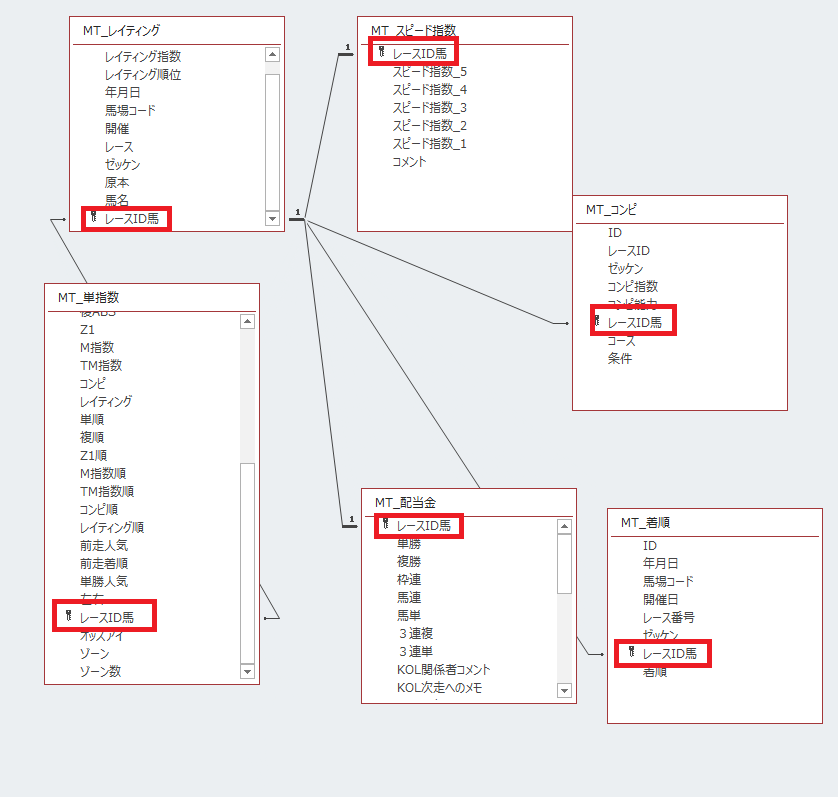Click scroll down arrow in MT_単指数 list
This screenshot has height=797, width=838.
point(248,671)
